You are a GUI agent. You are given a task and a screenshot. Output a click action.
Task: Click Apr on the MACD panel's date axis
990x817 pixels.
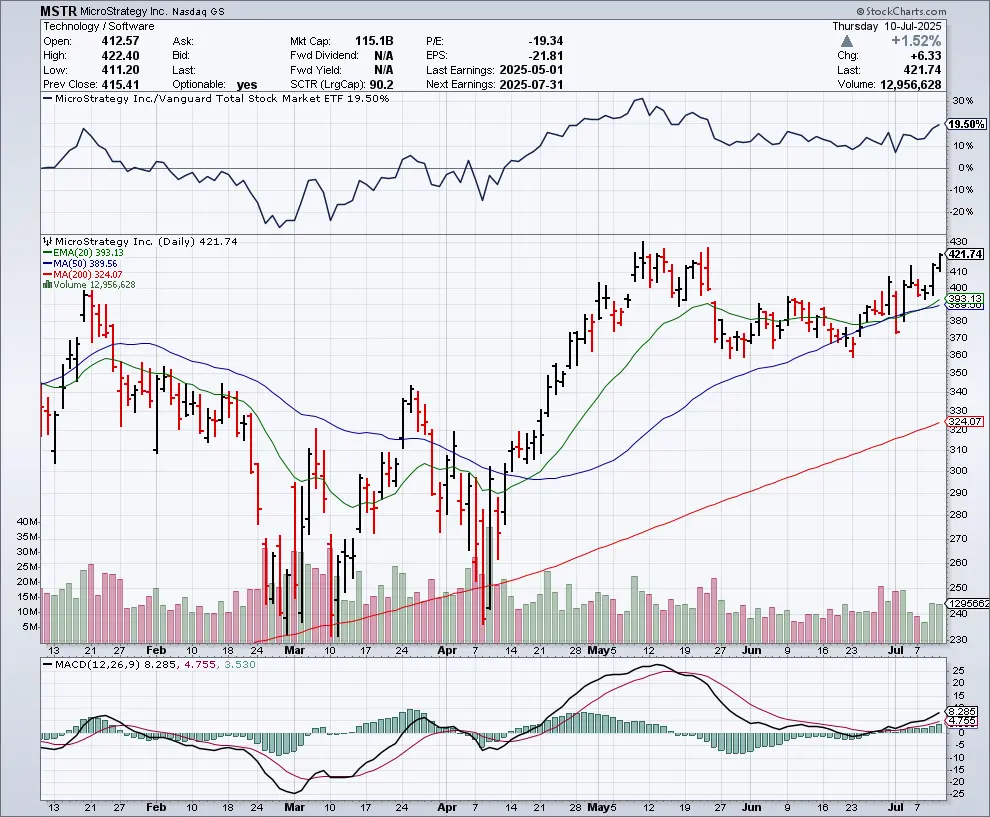pyautogui.click(x=446, y=807)
